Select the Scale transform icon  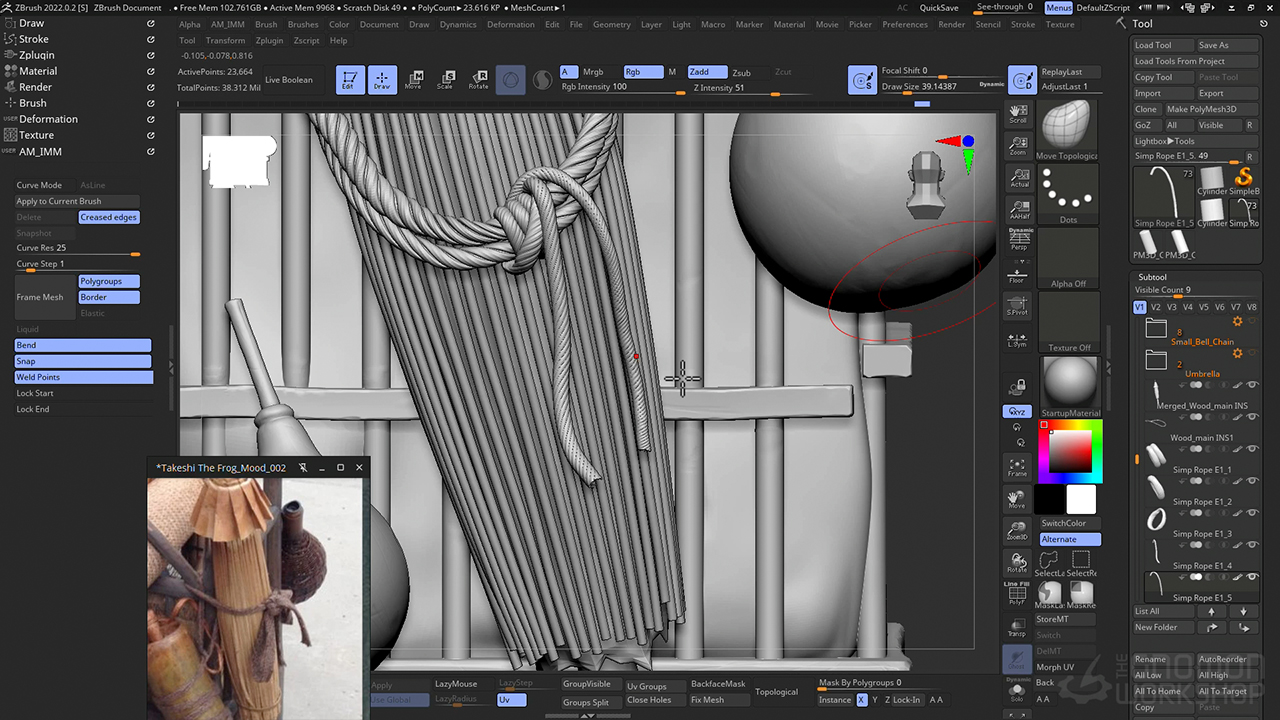[x=445, y=80]
